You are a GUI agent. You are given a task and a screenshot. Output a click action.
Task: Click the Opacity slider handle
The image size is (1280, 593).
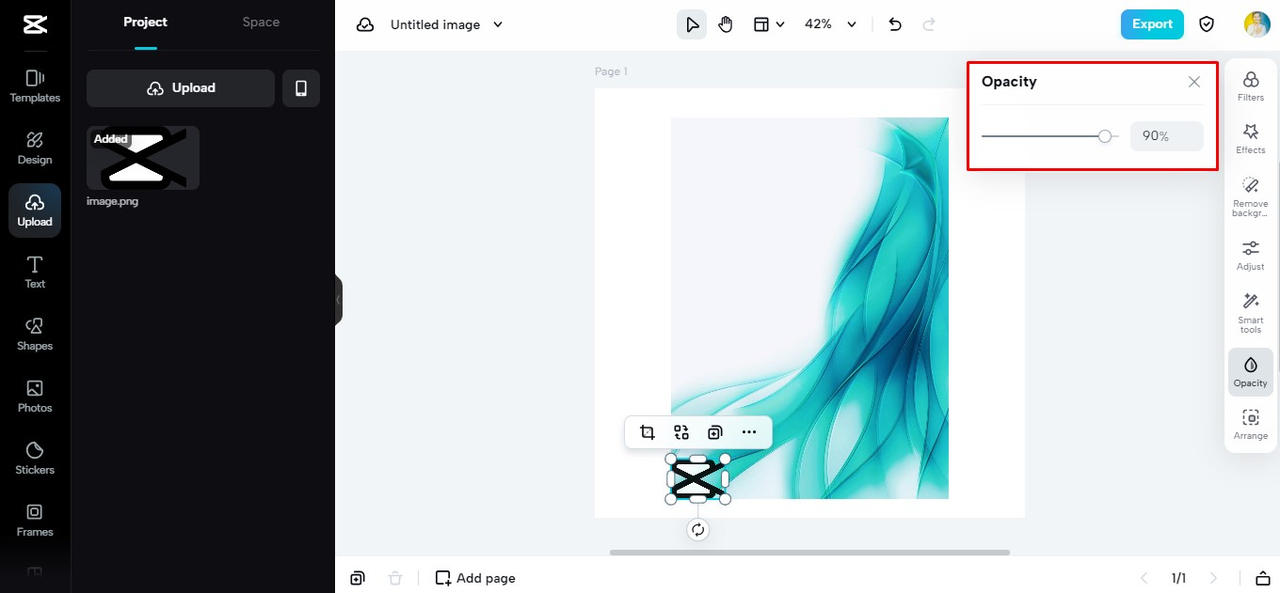coord(1105,136)
